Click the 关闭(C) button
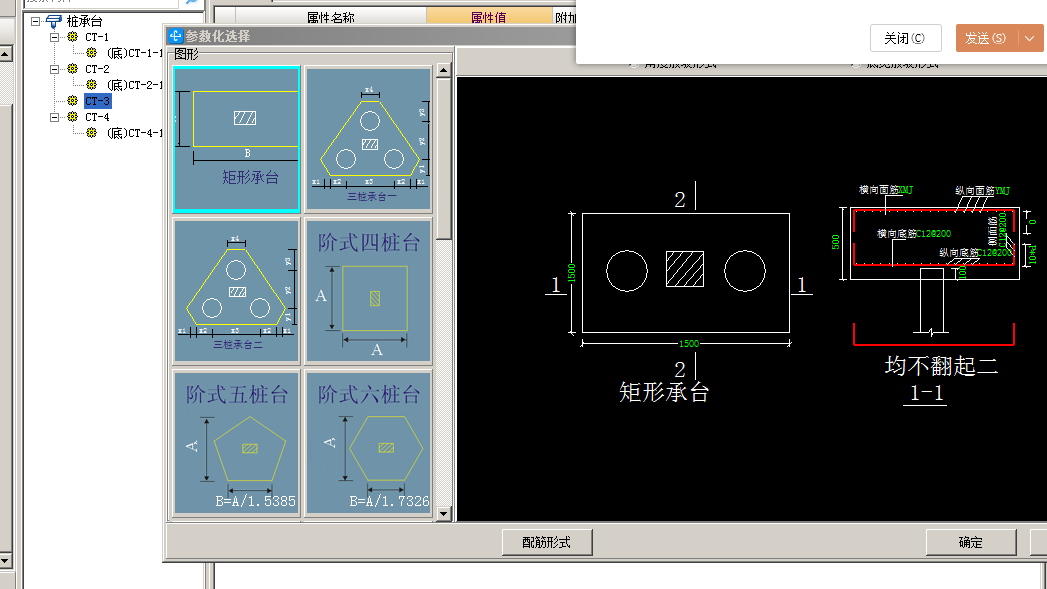 point(905,38)
